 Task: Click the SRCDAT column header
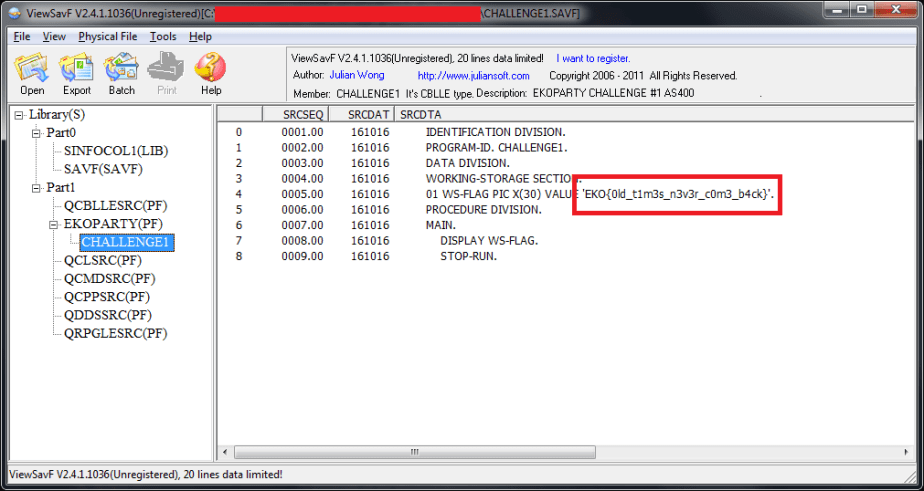(367, 114)
